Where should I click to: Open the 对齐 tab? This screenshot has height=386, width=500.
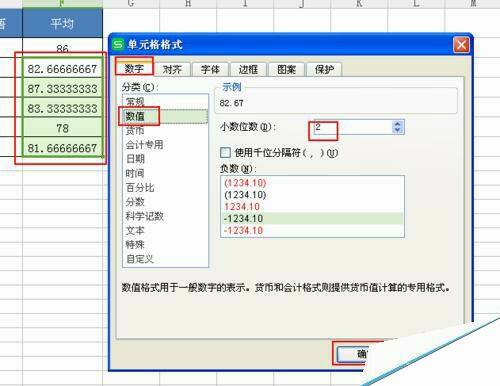coord(172,69)
